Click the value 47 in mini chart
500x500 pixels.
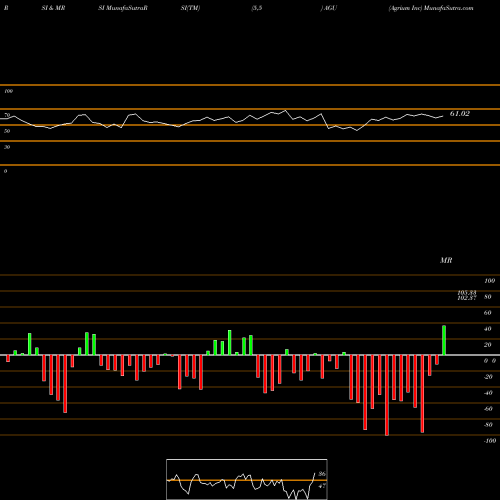322,486
